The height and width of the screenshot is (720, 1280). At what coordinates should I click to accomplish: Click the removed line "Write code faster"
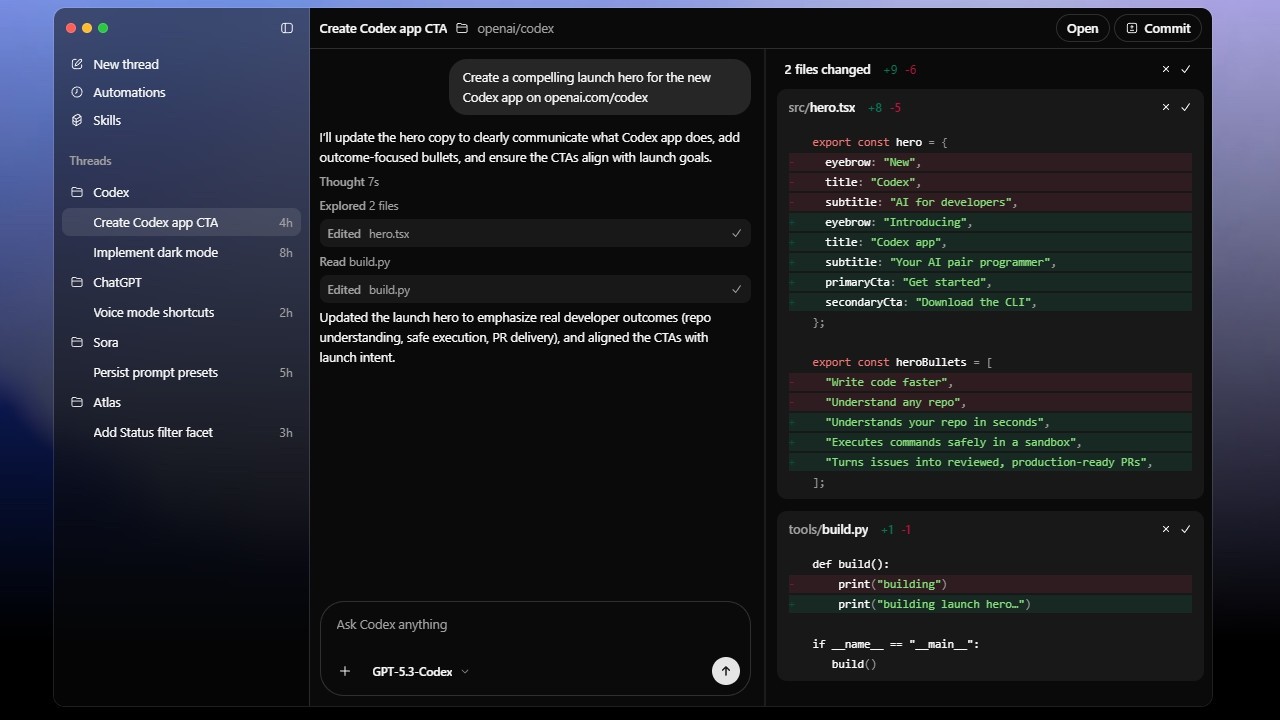pyautogui.click(x=990, y=382)
